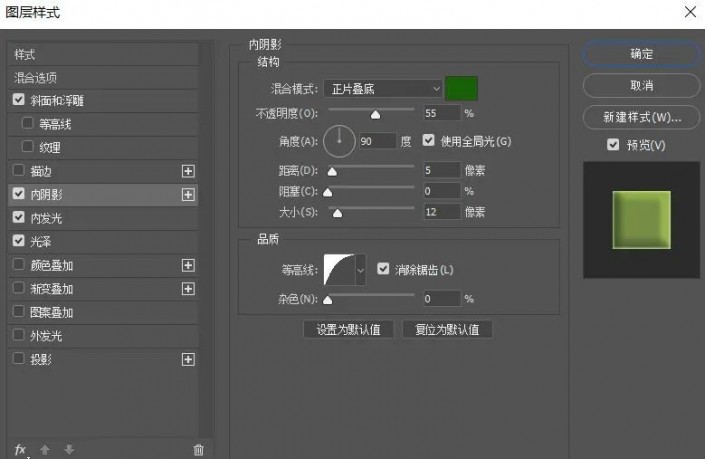The image size is (705, 459).
Task: Enable the 渐变叠加 checkbox
Action: coord(18,288)
